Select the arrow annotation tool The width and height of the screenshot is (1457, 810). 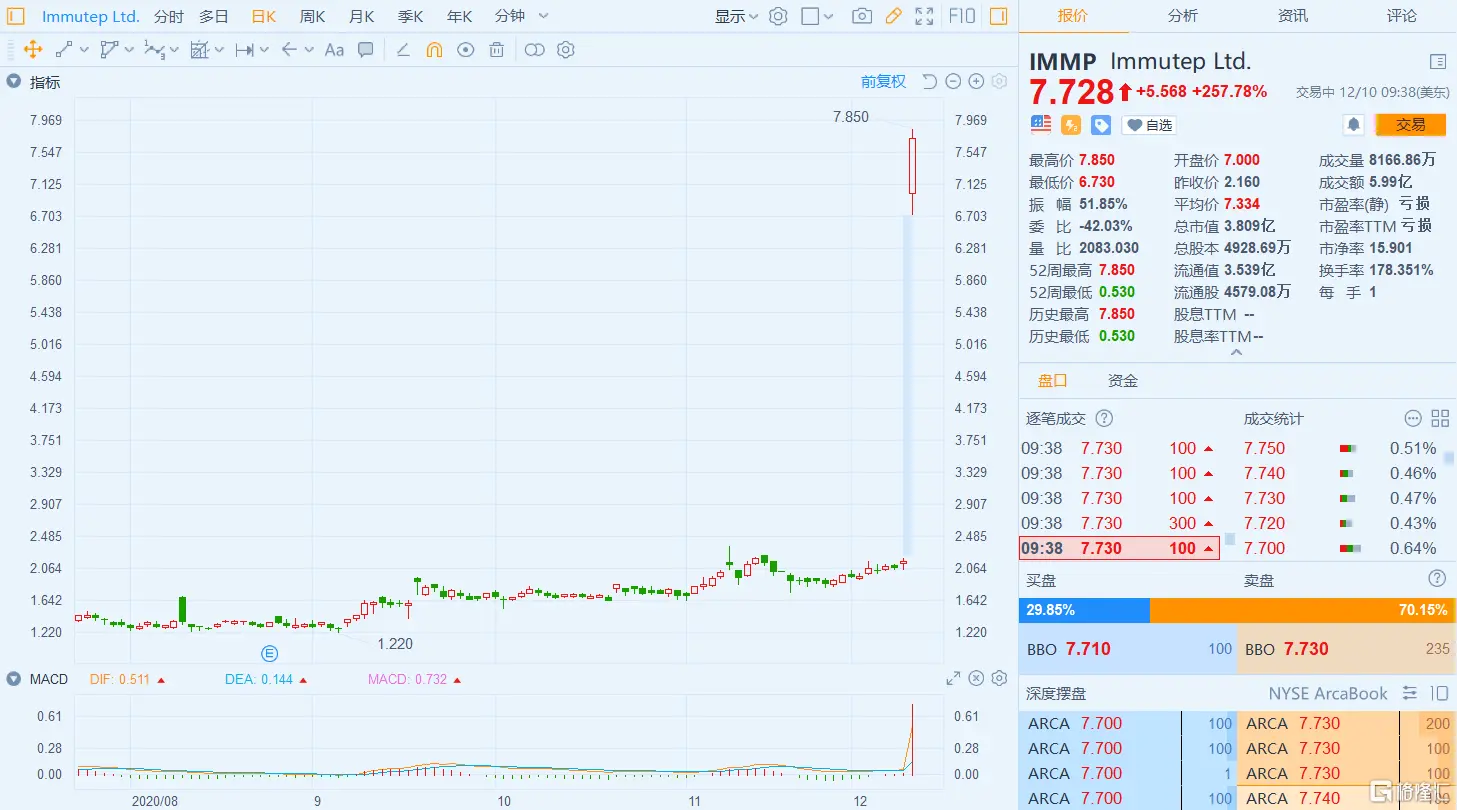[289, 49]
